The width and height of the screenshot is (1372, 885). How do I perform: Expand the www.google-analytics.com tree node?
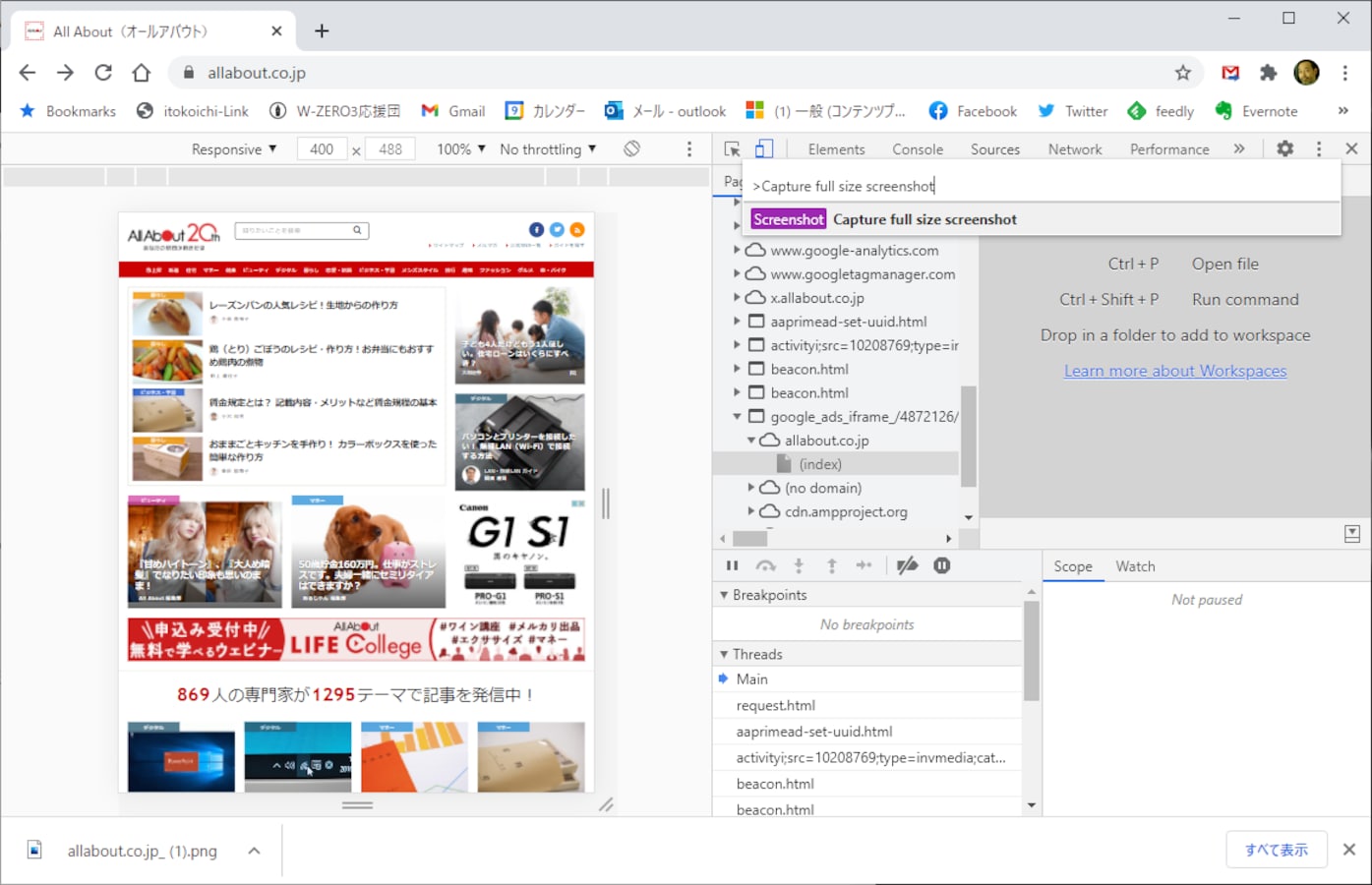[x=738, y=250]
